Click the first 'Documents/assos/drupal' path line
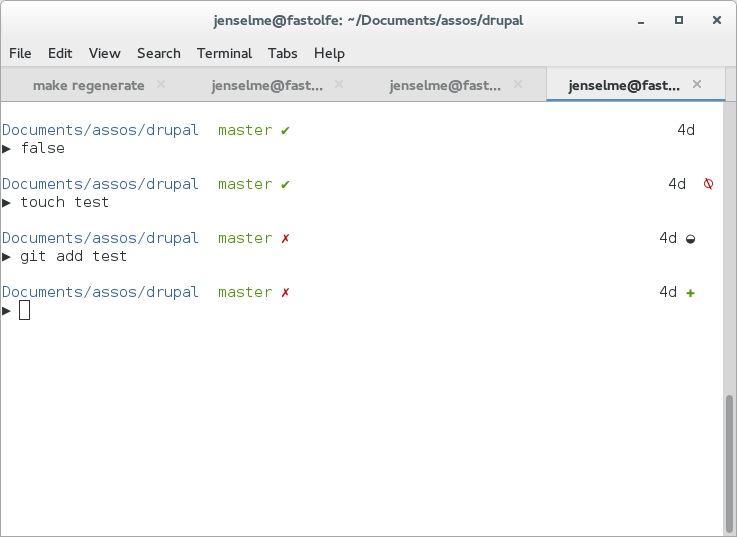Viewport: 737px width, 537px height. (x=100, y=130)
